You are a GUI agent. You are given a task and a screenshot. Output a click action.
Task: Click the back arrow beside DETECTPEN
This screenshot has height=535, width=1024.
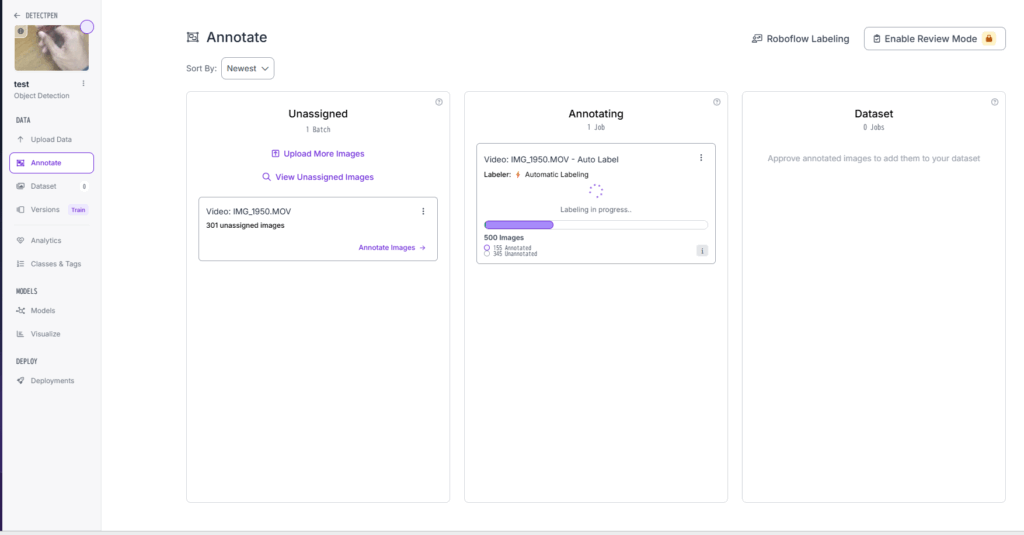[x=16, y=16]
